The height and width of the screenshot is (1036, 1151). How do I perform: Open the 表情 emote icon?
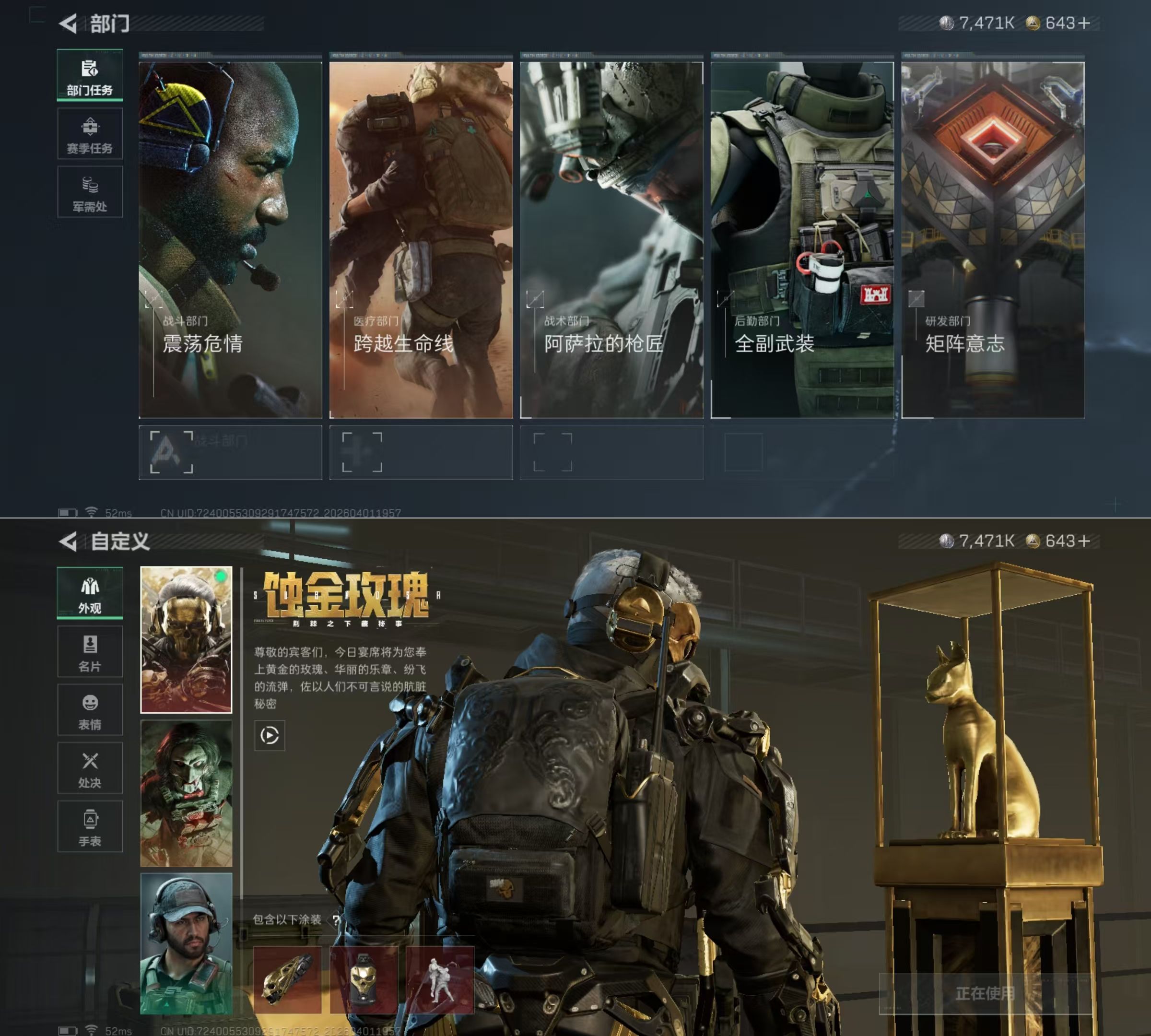coord(90,710)
